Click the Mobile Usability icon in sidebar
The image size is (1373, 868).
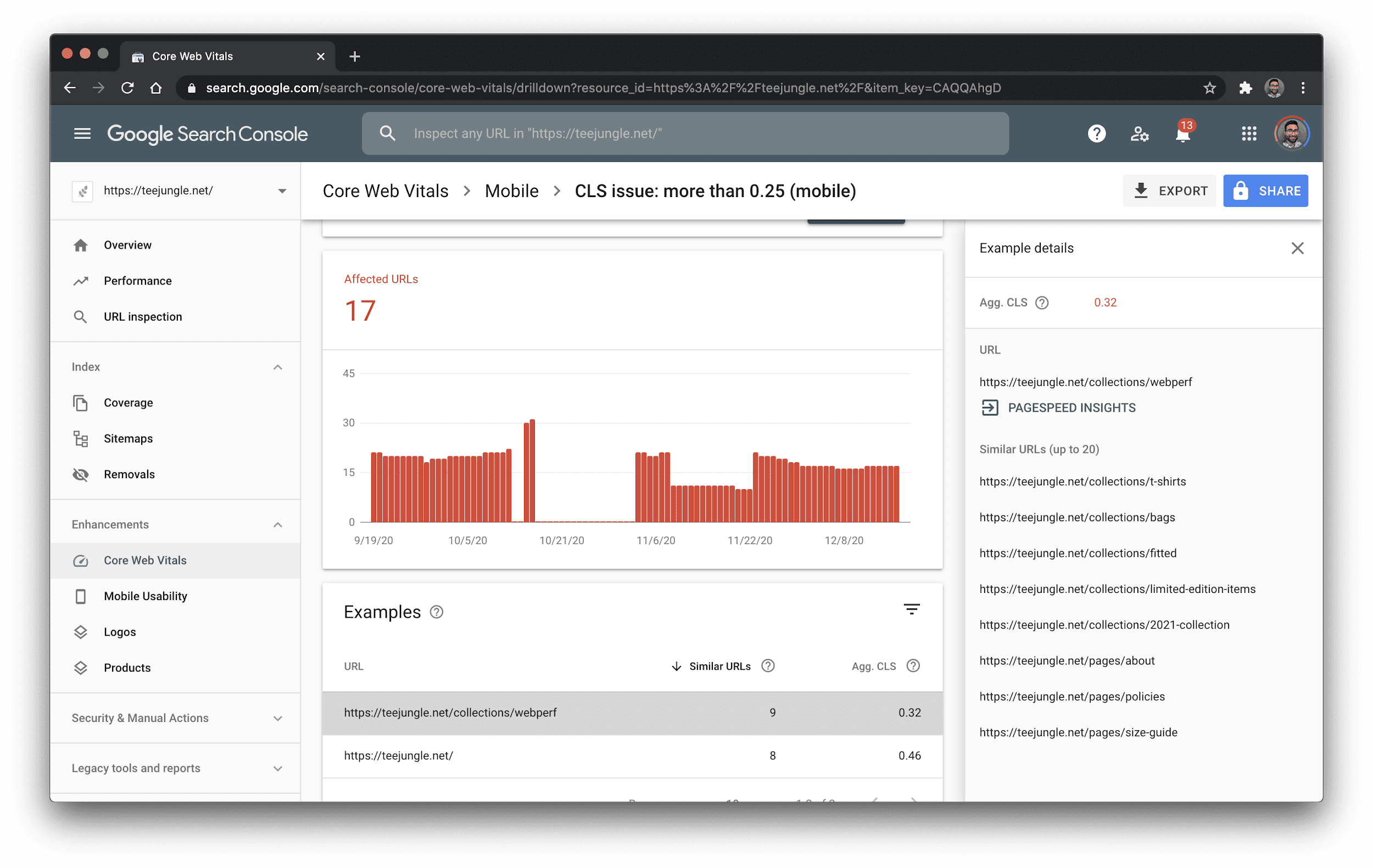pos(81,596)
